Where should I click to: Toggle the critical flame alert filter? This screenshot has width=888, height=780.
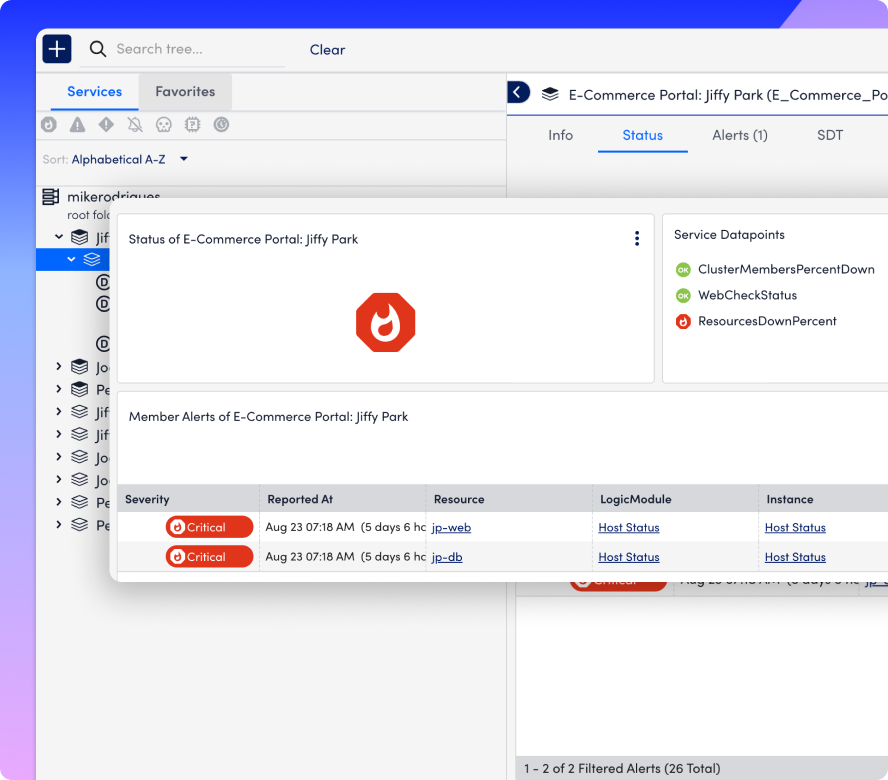click(x=49, y=125)
